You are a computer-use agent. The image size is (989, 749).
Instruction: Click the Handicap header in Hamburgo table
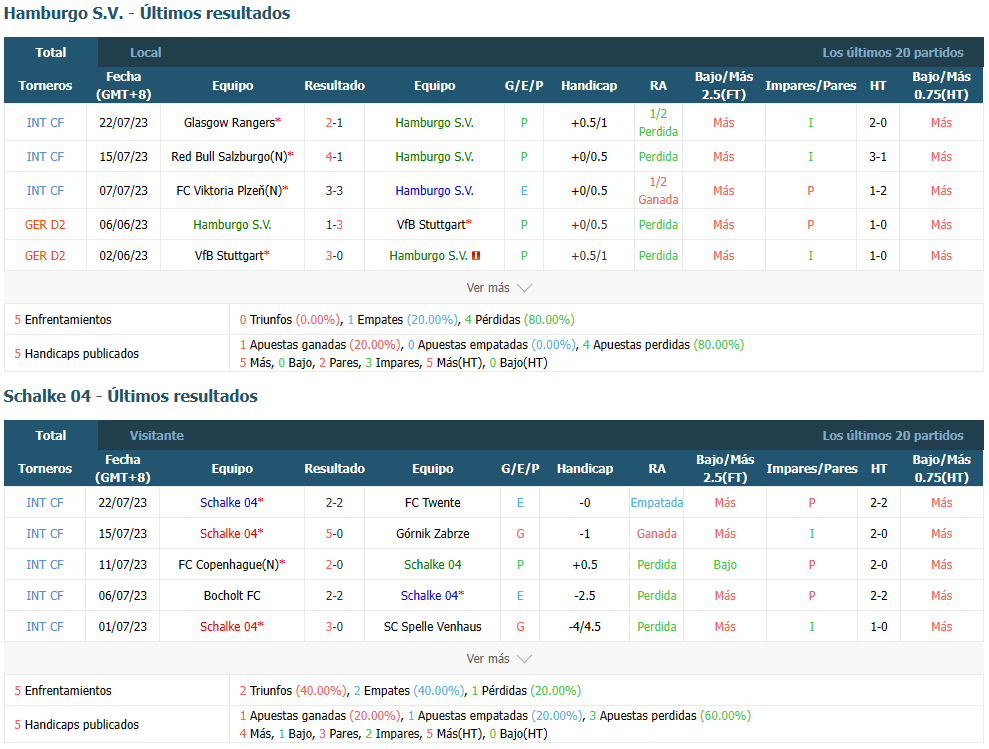(589, 85)
